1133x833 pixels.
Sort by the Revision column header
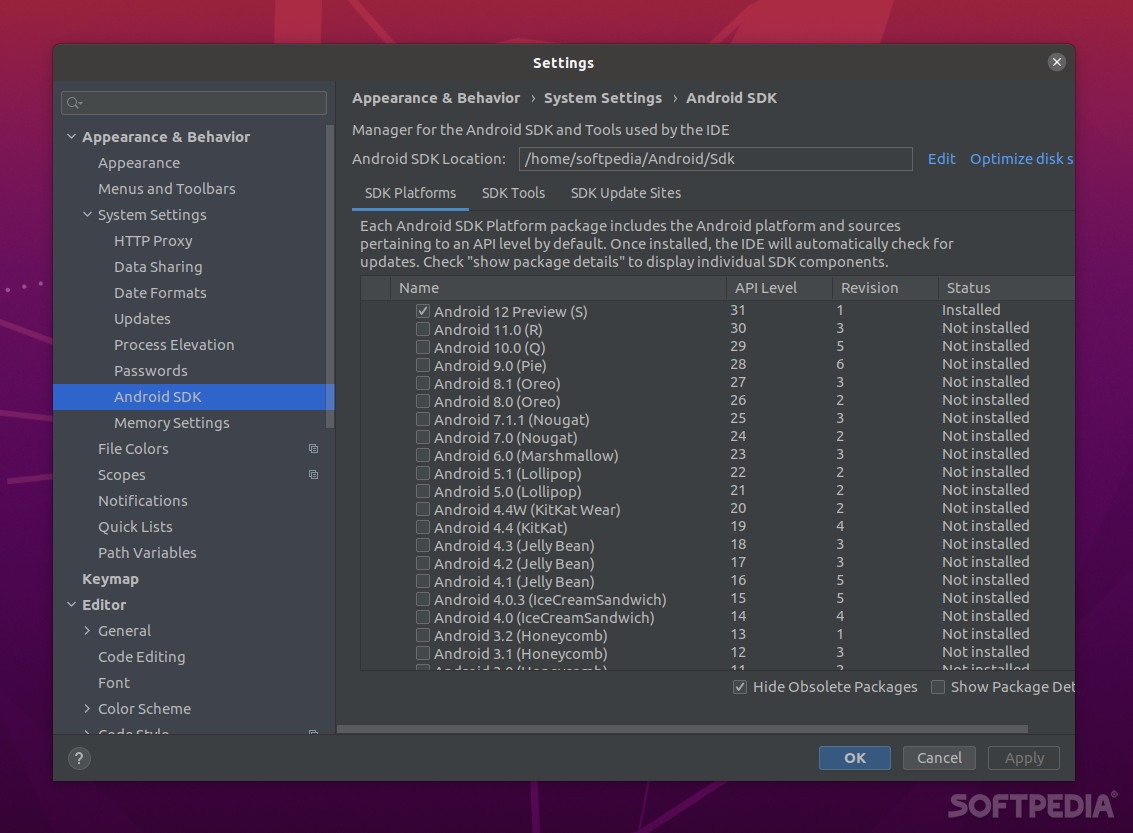pyautogui.click(x=885, y=288)
